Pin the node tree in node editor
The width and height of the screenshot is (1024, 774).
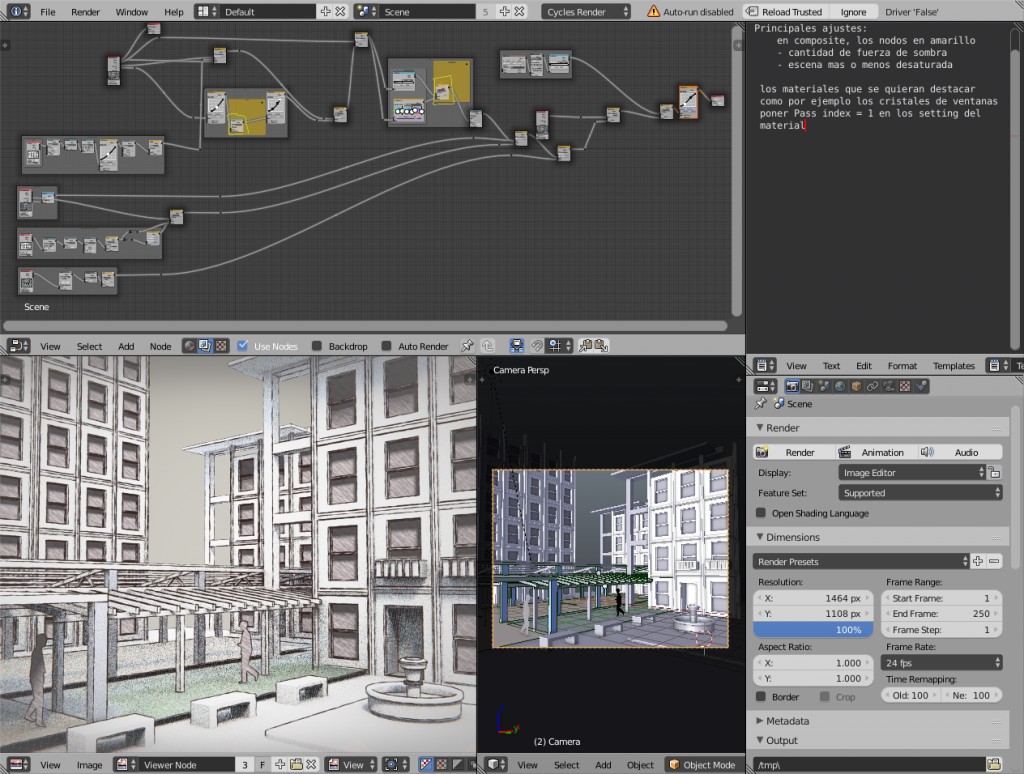pyautogui.click(x=467, y=346)
